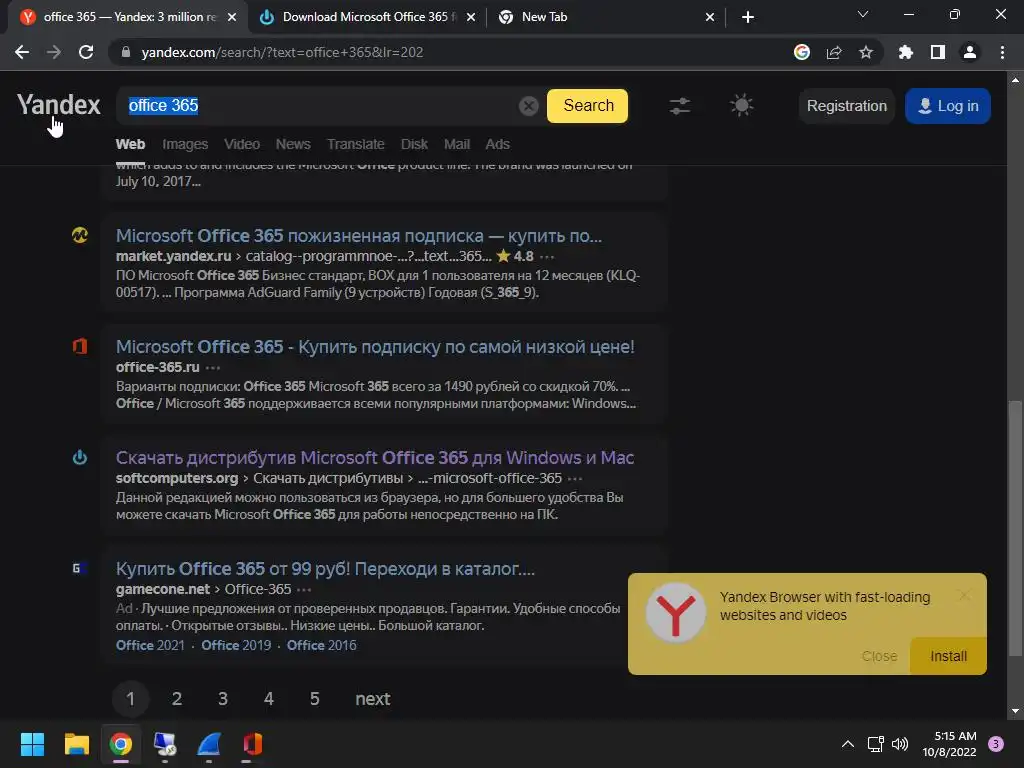Reload the page
This screenshot has width=1024, height=768.
point(86,52)
